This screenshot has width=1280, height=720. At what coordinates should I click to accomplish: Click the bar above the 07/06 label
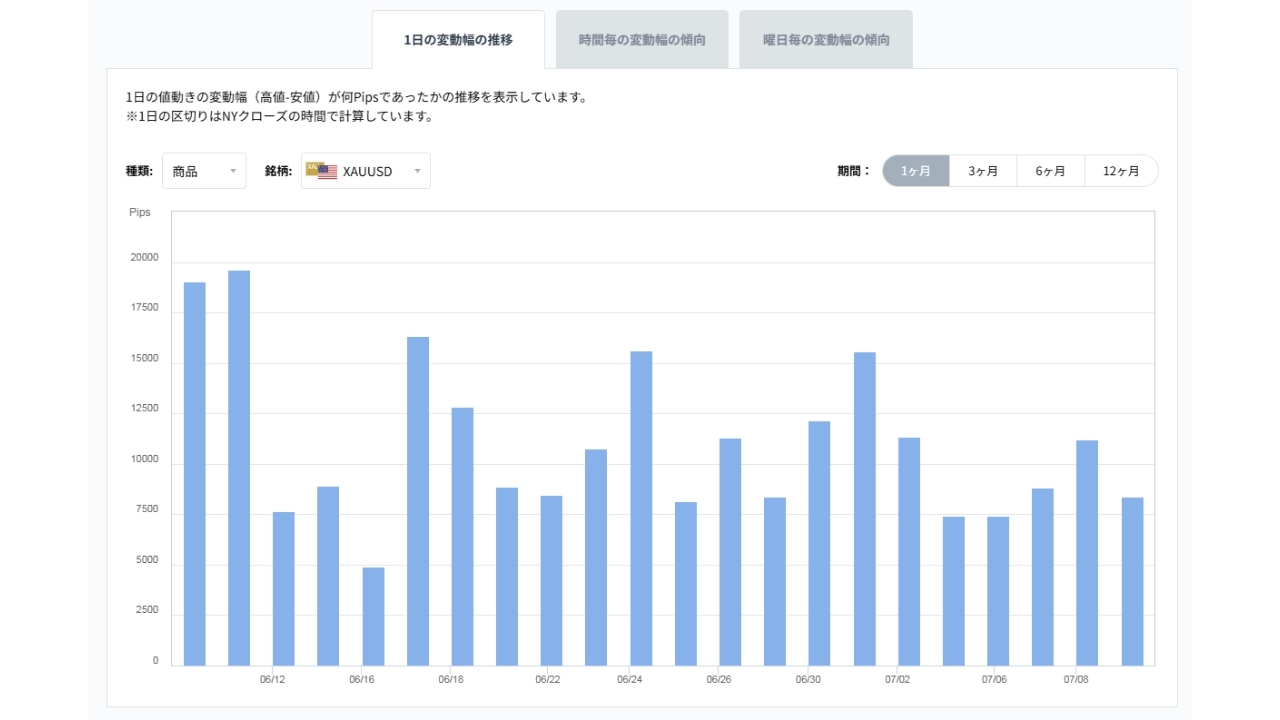tap(998, 591)
